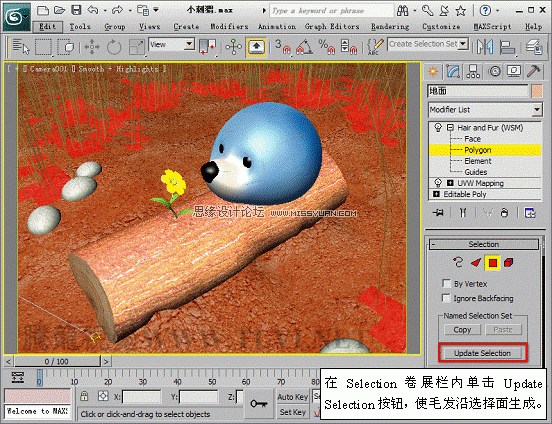The width and height of the screenshot is (552, 424).
Task: Select Guides sub-object level in stack
Action: click(476, 172)
